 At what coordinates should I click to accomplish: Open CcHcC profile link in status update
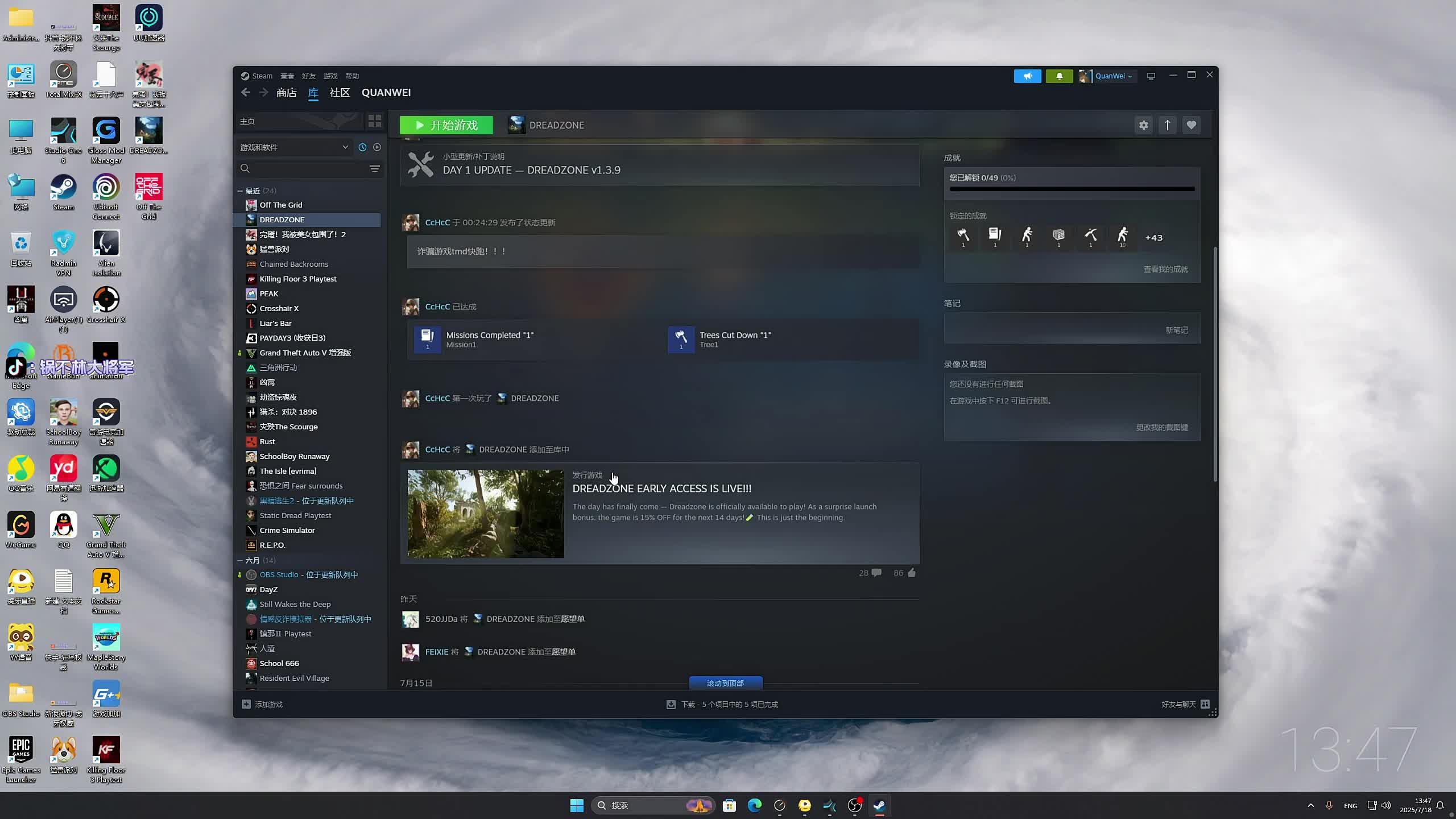[437, 222]
